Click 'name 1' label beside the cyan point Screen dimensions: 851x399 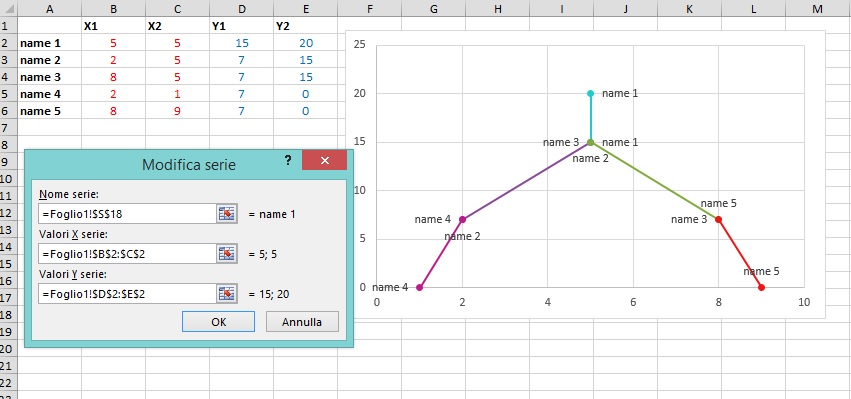tap(620, 93)
